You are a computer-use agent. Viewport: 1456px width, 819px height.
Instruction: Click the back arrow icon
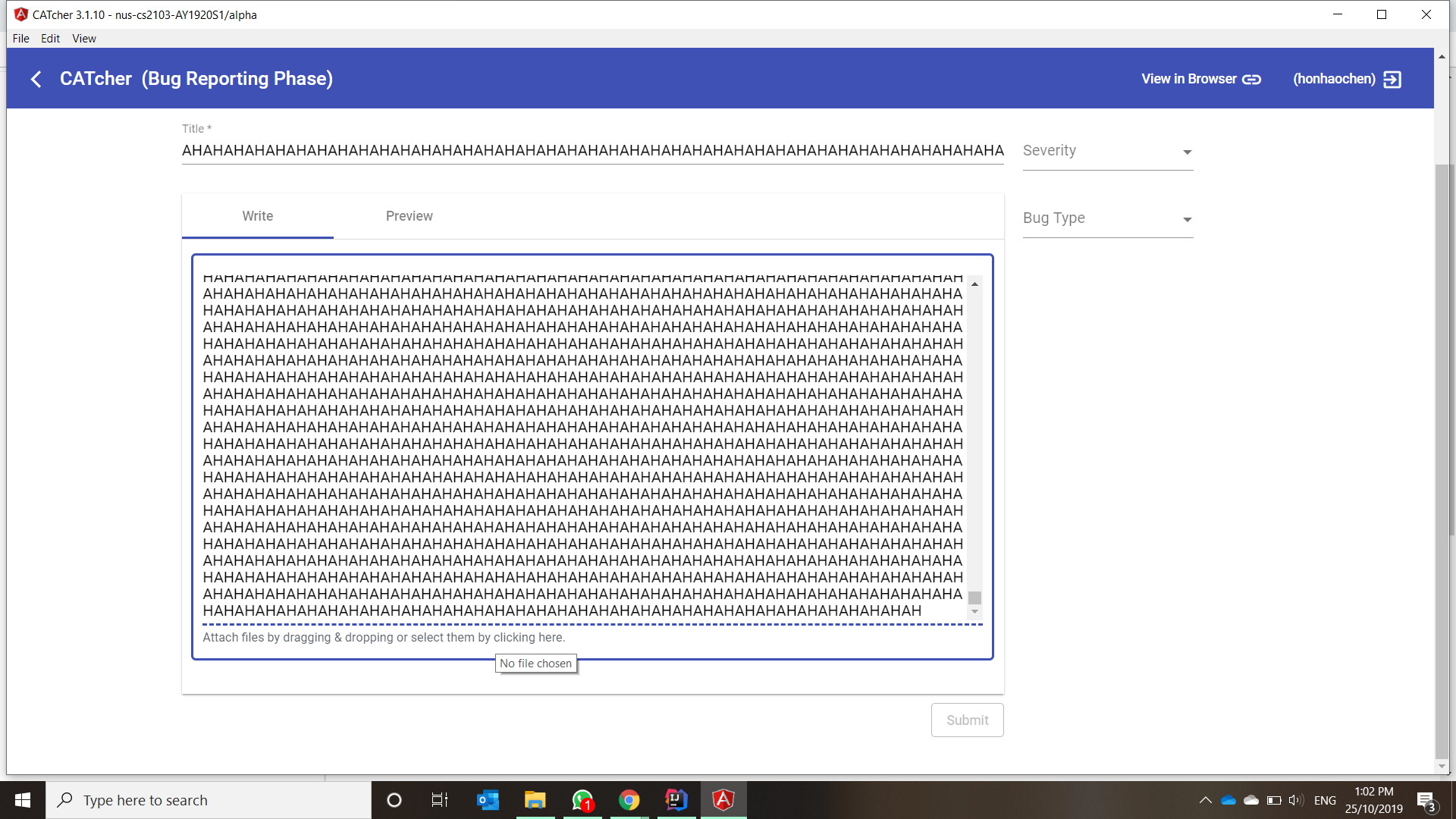[36, 79]
